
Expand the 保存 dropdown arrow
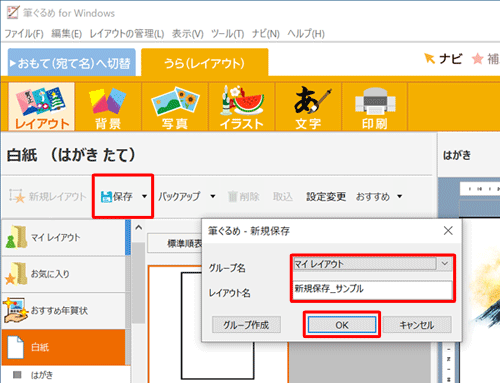click(x=144, y=196)
